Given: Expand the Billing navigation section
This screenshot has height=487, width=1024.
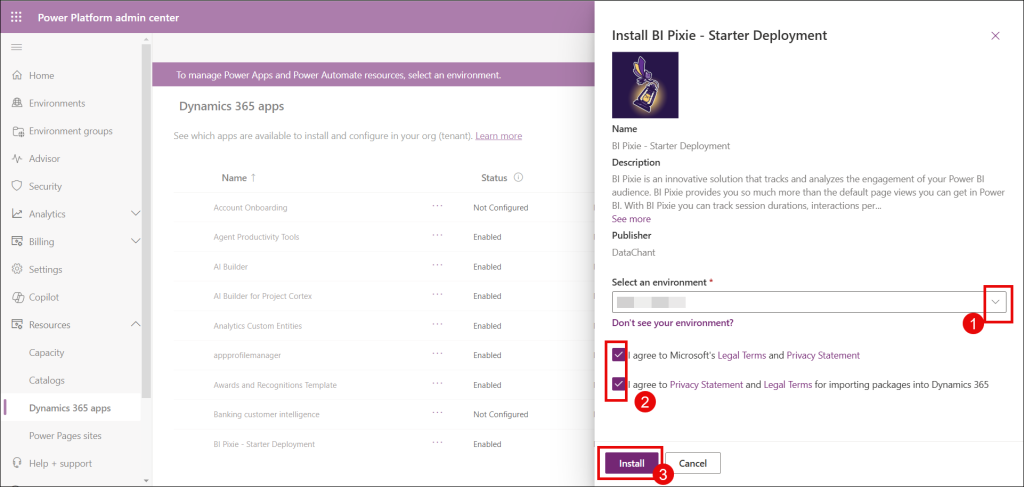Looking at the screenshot, I should (x=136, y=241).
